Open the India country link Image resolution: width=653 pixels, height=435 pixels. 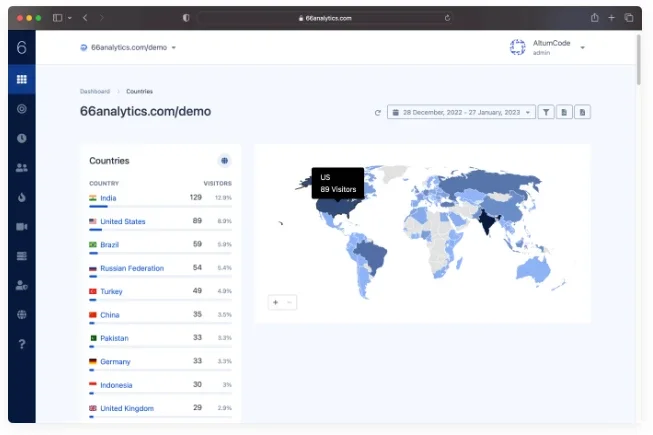pos(108,198)
